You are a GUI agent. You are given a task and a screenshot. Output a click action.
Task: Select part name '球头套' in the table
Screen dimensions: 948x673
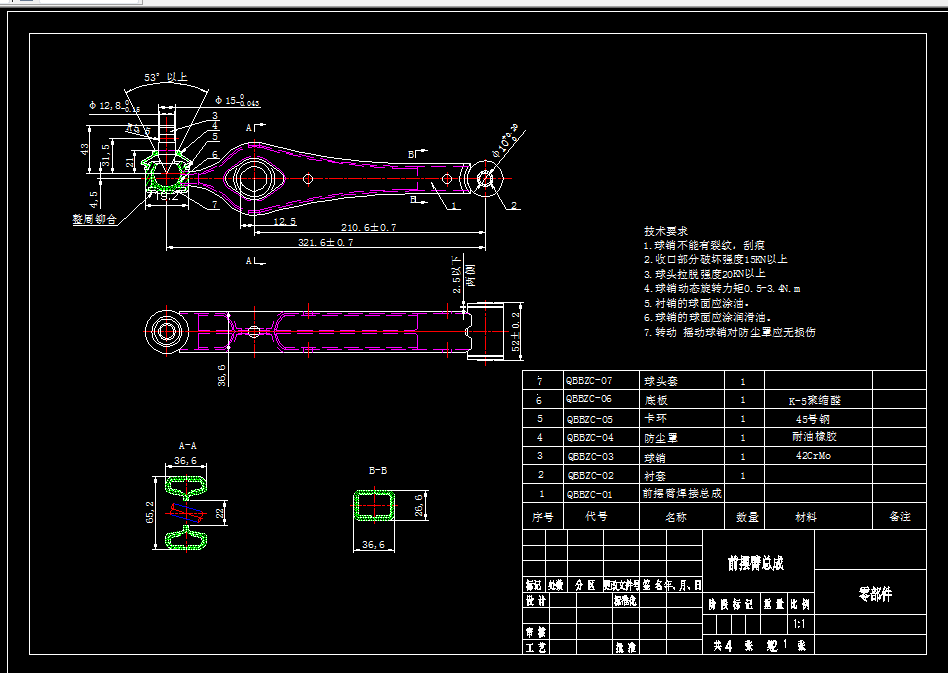[x=661, y=382]
